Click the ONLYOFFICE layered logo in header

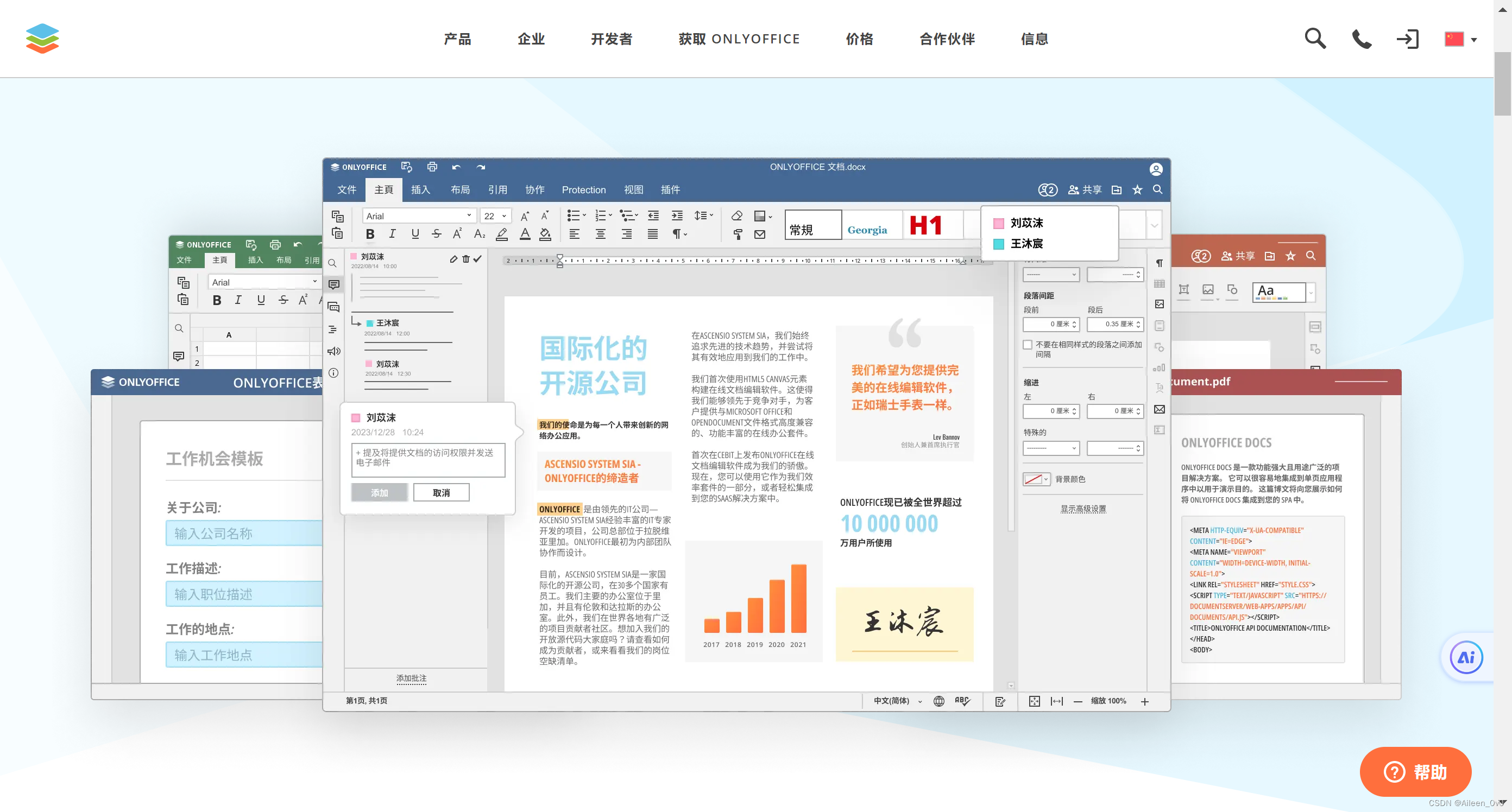(42, 39)
